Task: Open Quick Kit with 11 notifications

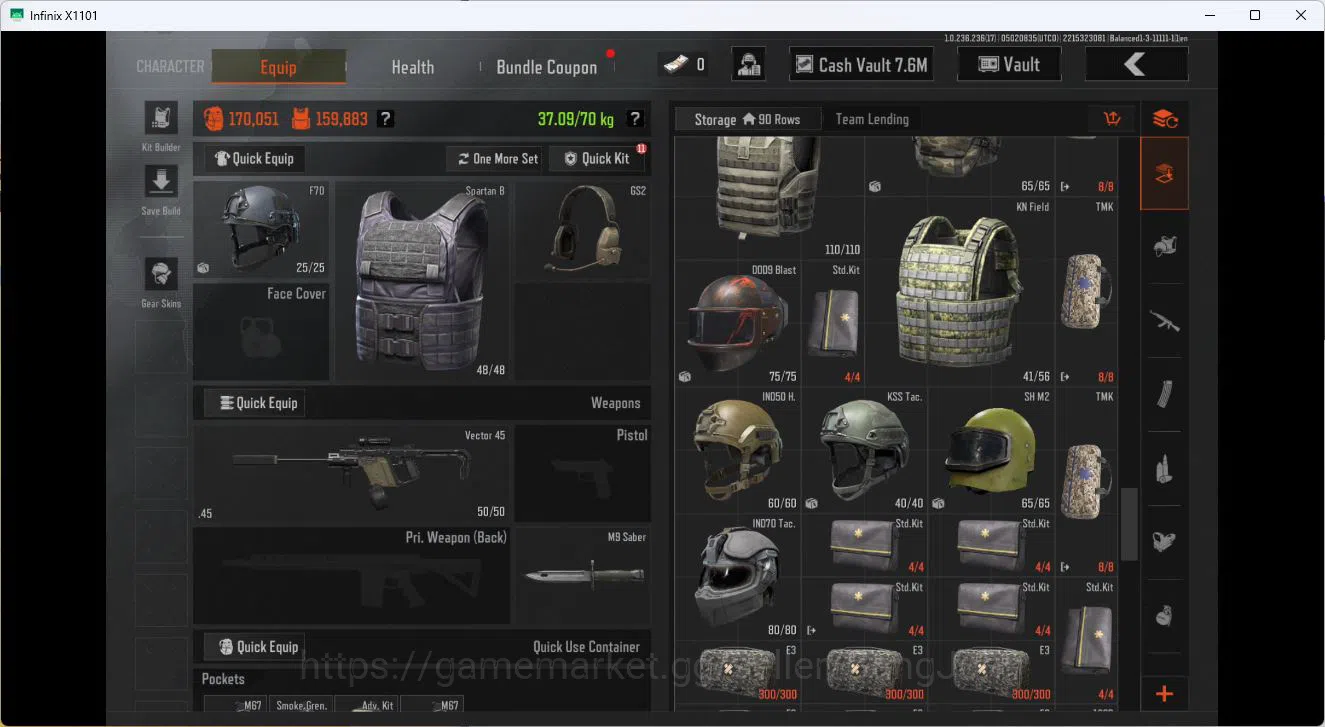Action: click(597, 158)
